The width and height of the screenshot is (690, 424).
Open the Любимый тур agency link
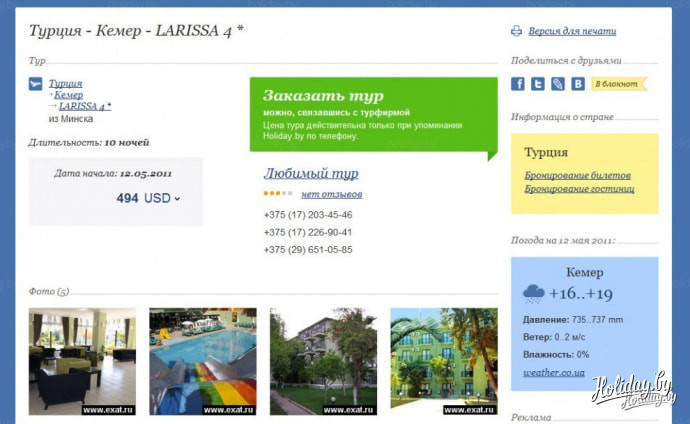(311, 173)
